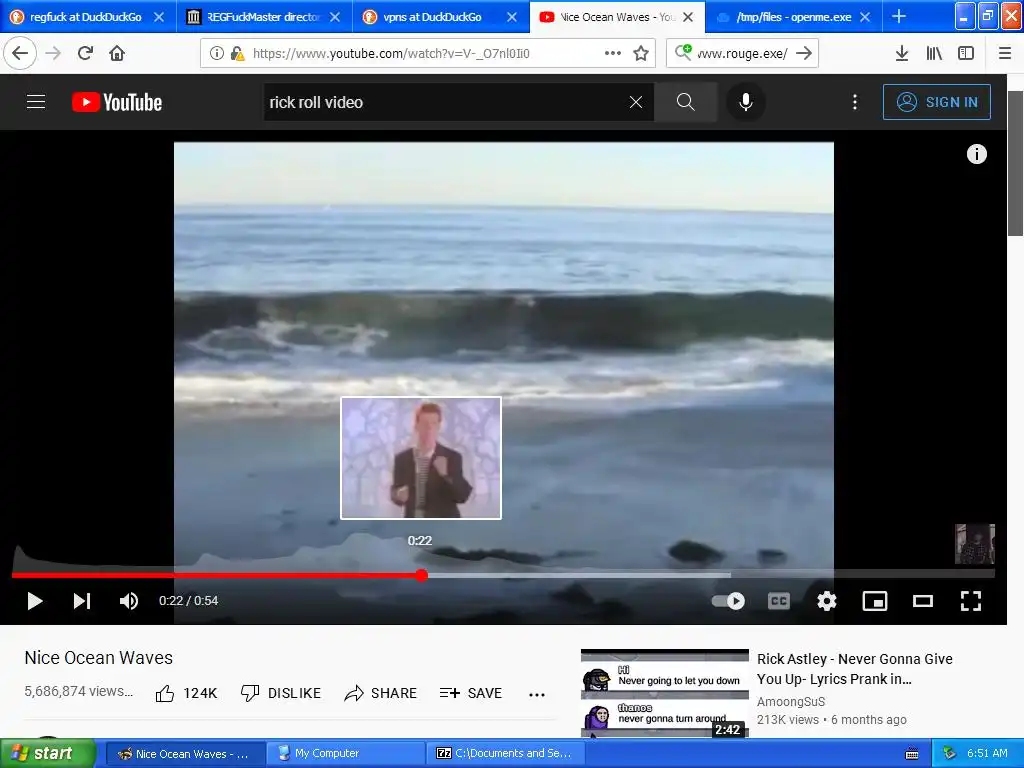
Task: Click the go arrow in the search box
Action: (x=805, y=53)
